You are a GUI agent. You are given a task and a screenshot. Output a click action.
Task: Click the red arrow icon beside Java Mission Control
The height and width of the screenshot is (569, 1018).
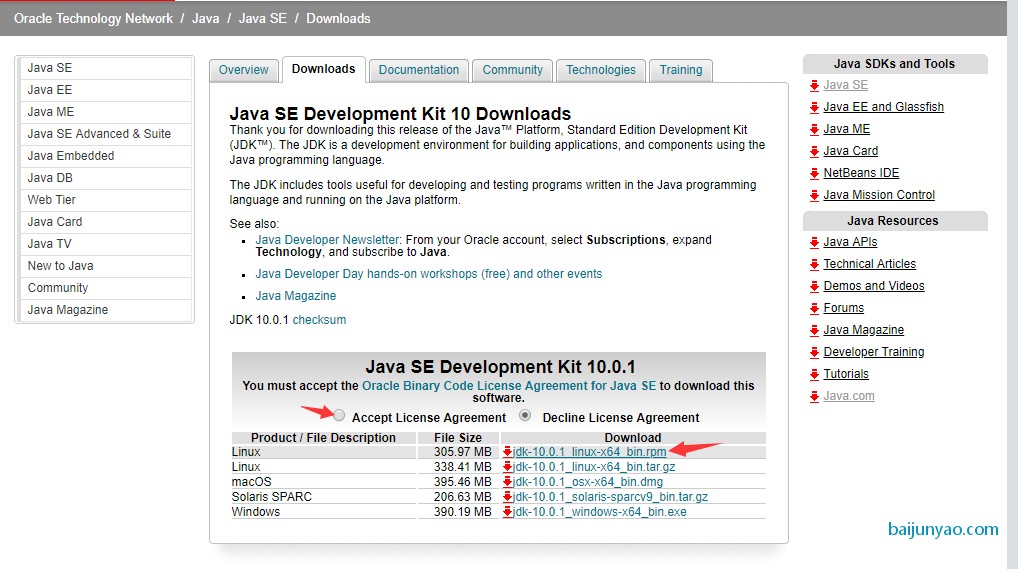(x=814, y=196)
